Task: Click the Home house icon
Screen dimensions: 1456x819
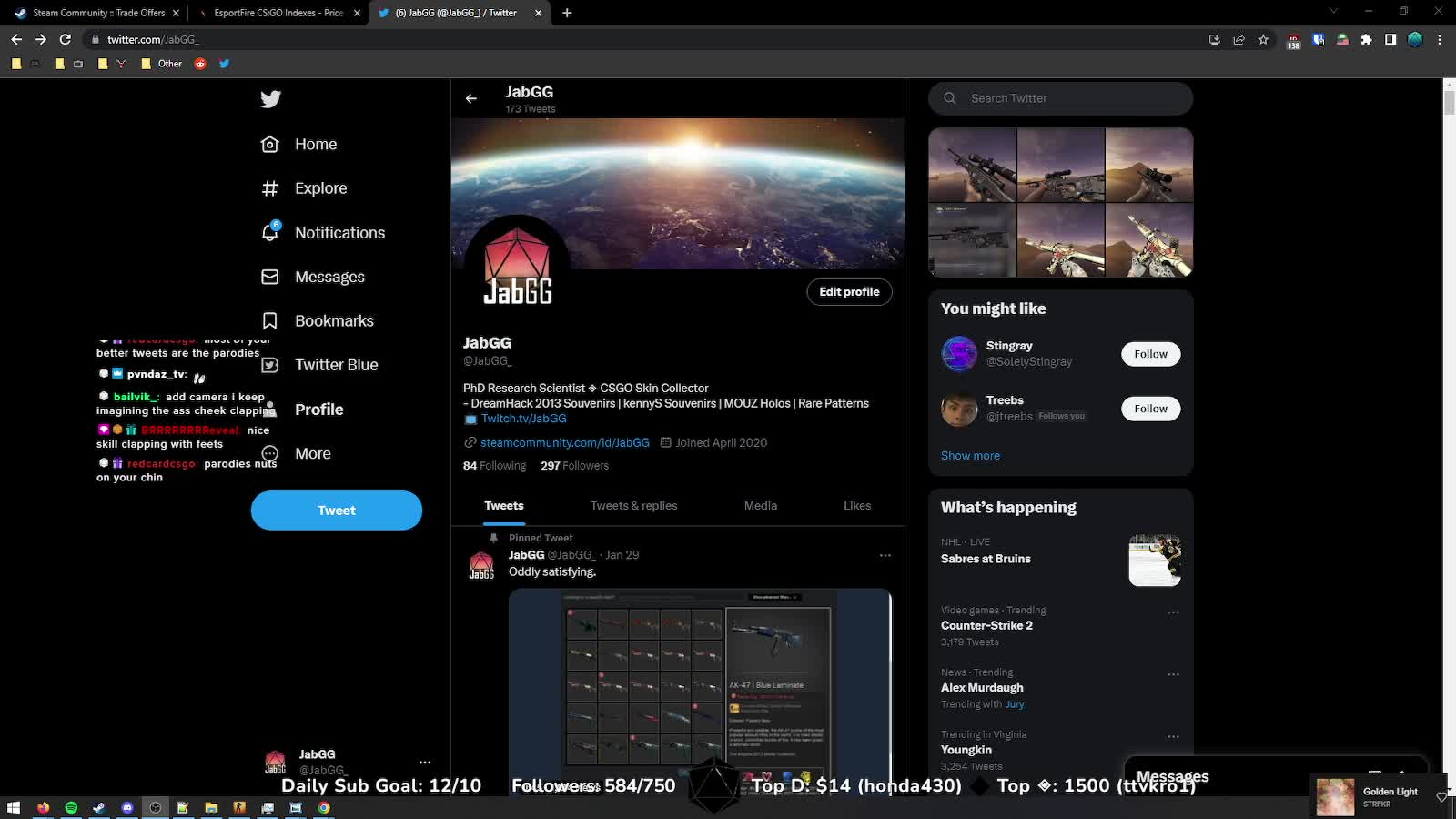Action: pos(270,144)
